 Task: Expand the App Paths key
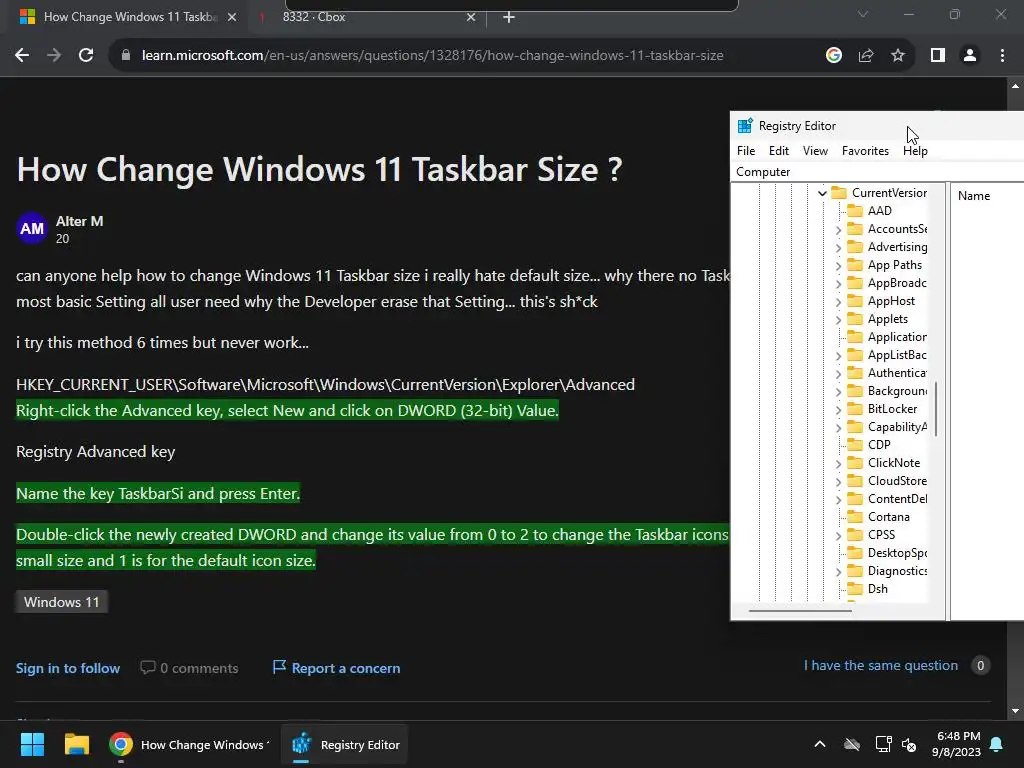tap(839, 265)
